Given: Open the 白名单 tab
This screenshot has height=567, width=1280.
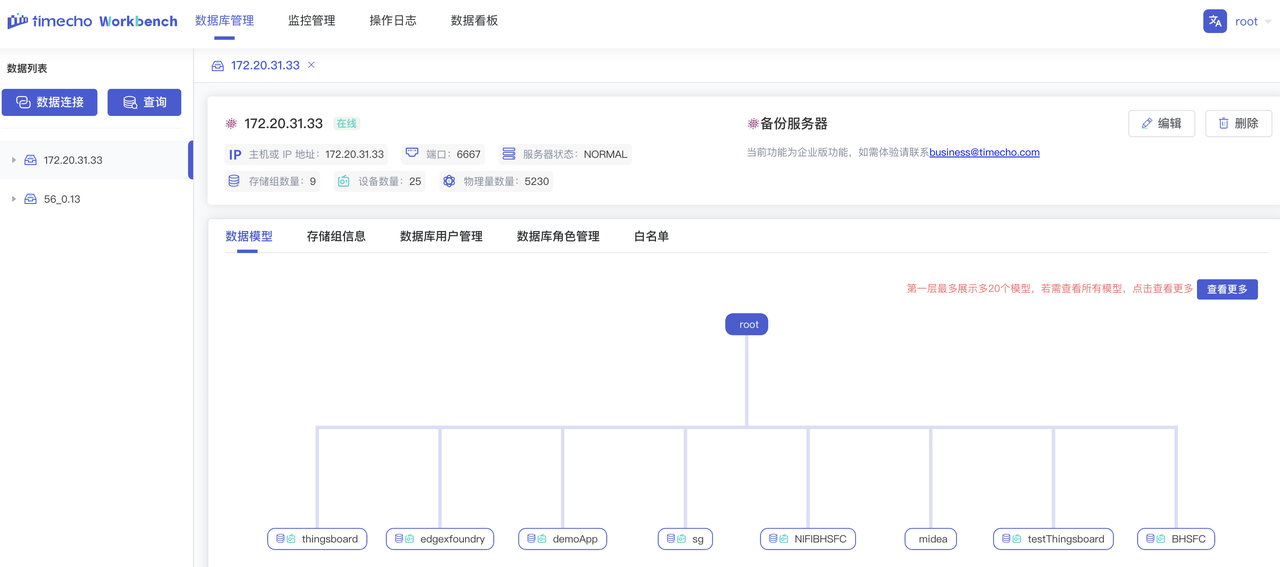Looking at the screenshot, I should click(651, 237).
